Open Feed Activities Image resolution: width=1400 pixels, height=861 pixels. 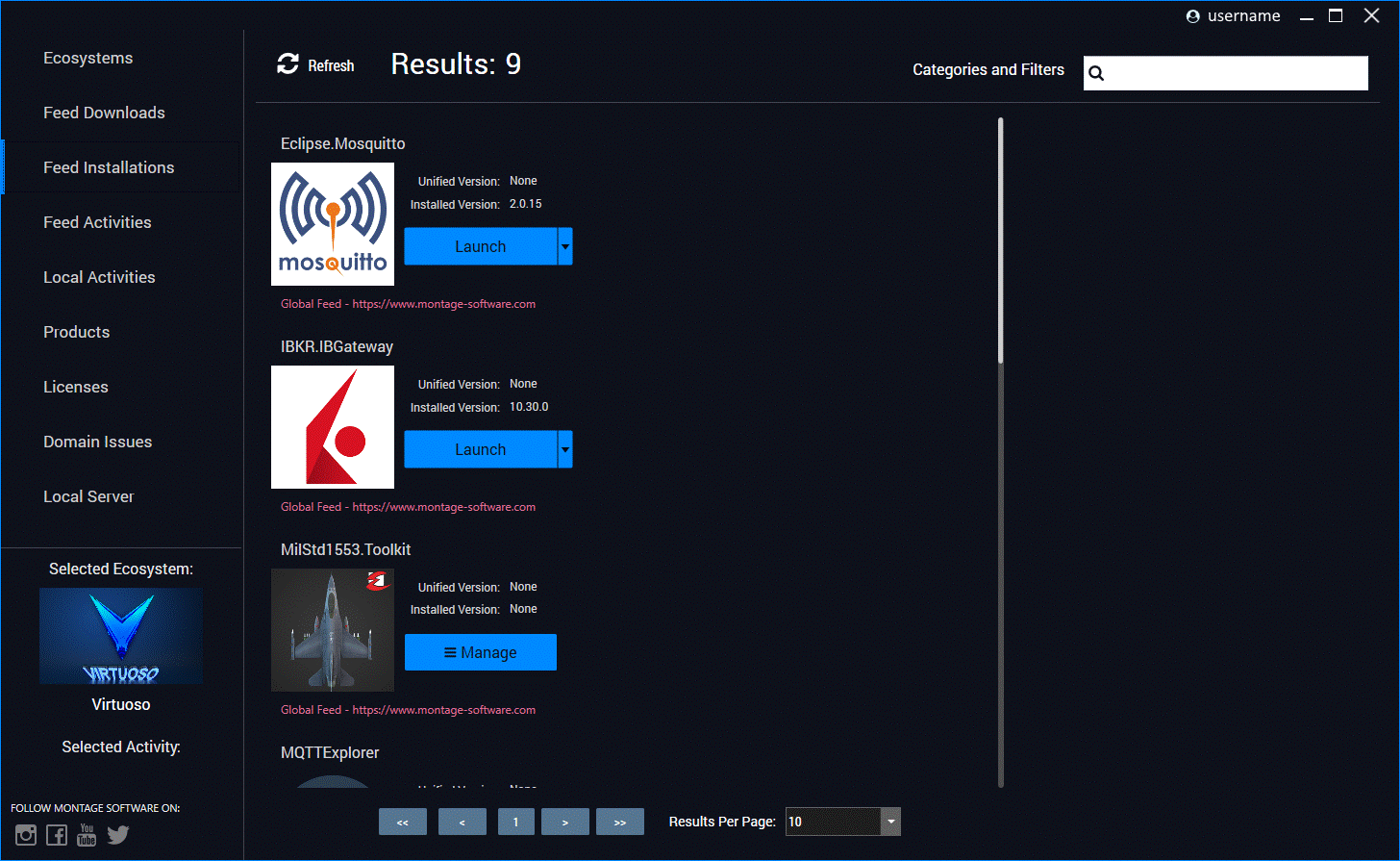point(97,223)
